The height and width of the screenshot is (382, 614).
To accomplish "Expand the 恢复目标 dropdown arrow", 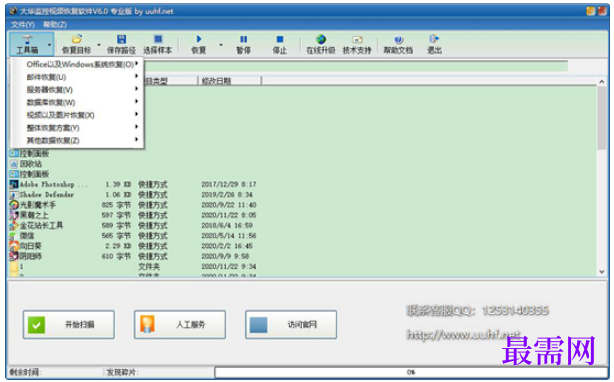I will (x=99, y=45).
